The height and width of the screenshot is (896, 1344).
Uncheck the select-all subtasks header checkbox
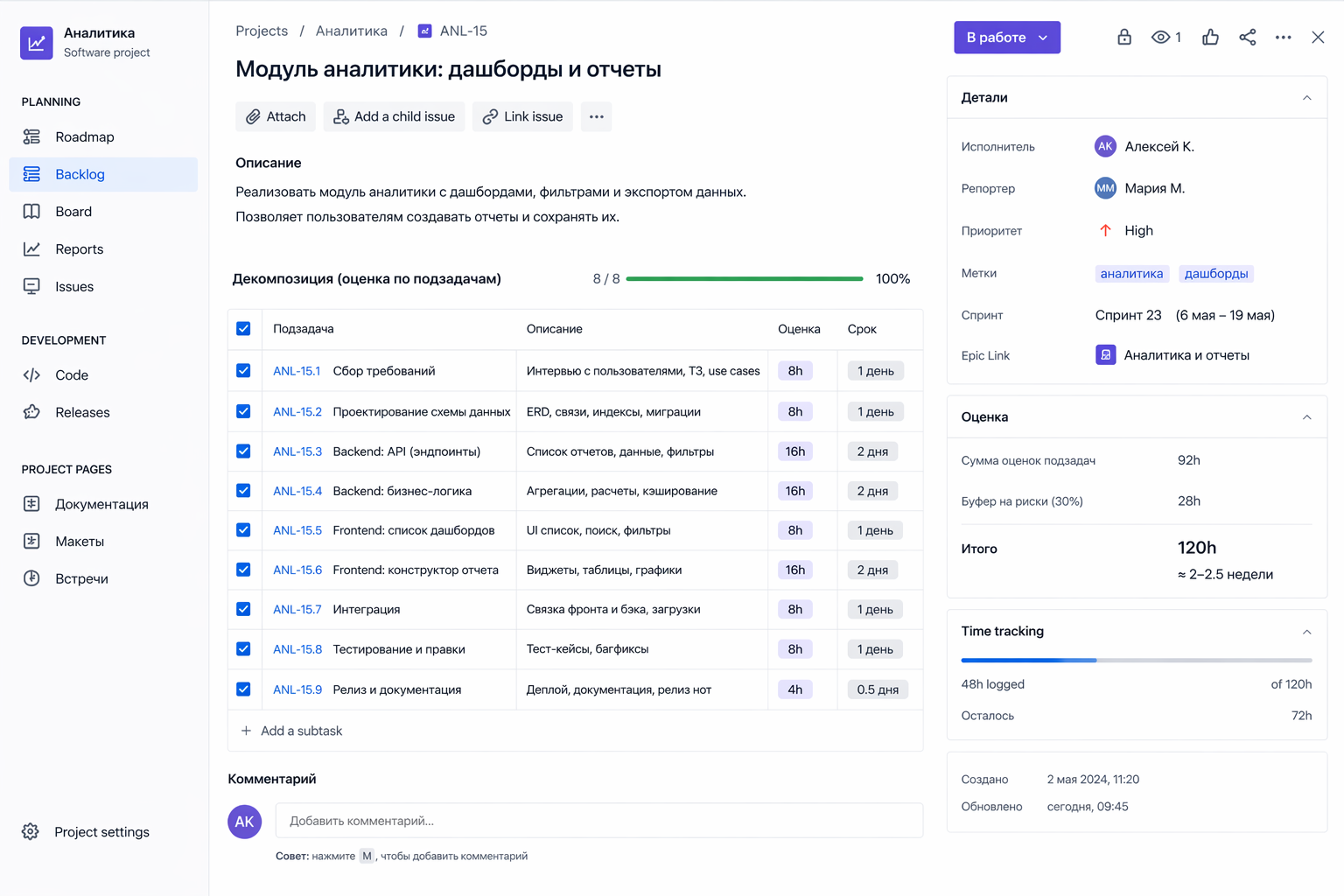point(243,329)
